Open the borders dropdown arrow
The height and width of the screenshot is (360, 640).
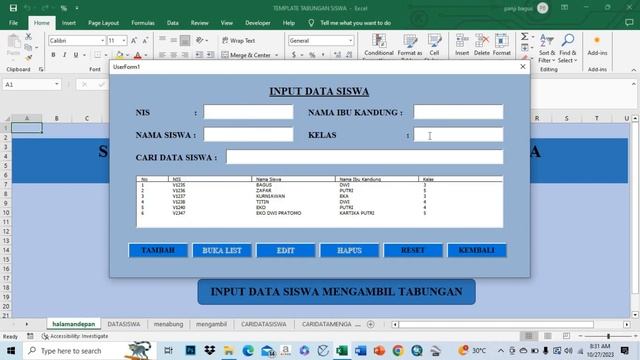106,55
